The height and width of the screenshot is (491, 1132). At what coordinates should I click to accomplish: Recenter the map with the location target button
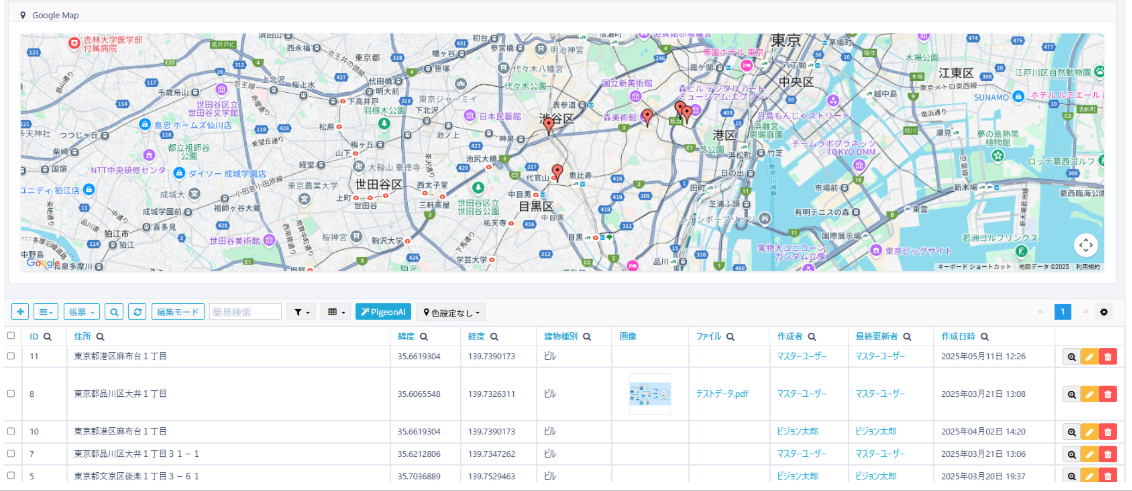1086,245
